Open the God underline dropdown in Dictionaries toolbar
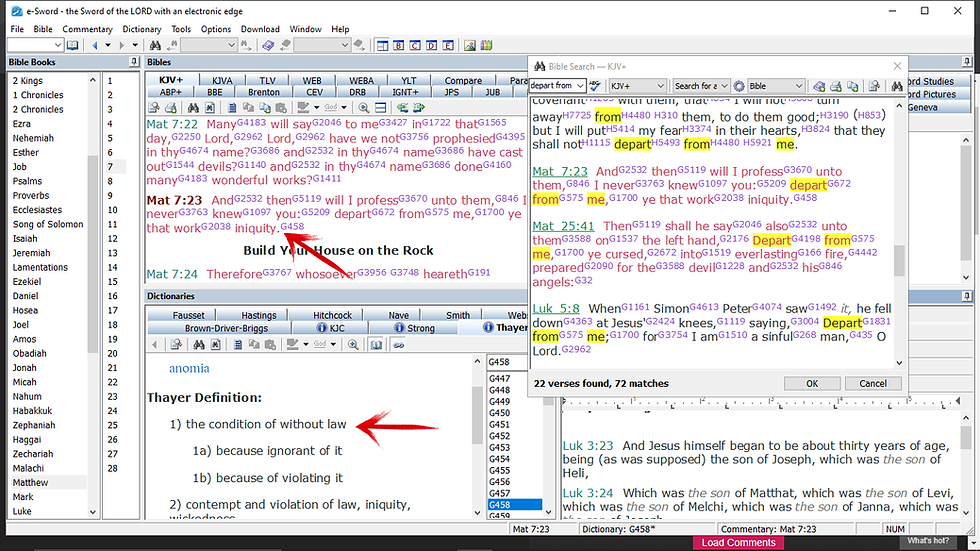The height and width of the screenshot is (551, 980). coord(333,344)
